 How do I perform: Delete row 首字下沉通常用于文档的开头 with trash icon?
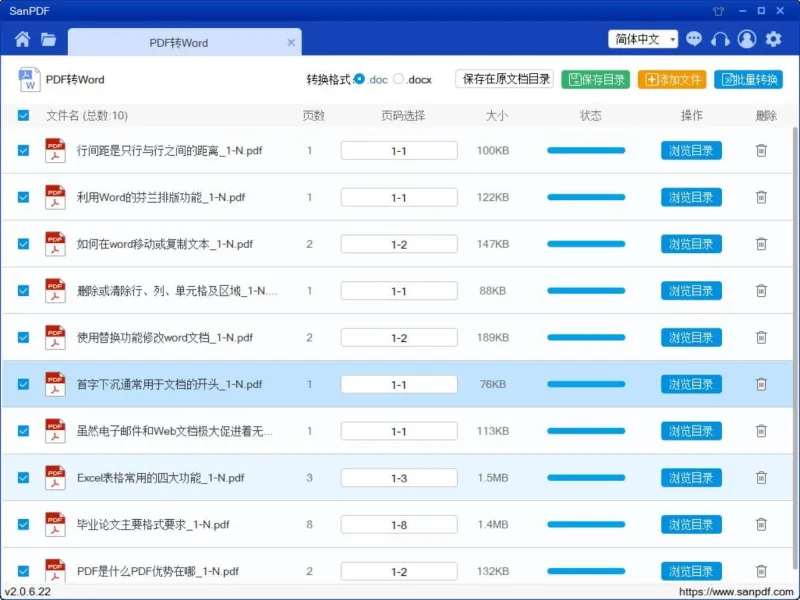point(761,384)
